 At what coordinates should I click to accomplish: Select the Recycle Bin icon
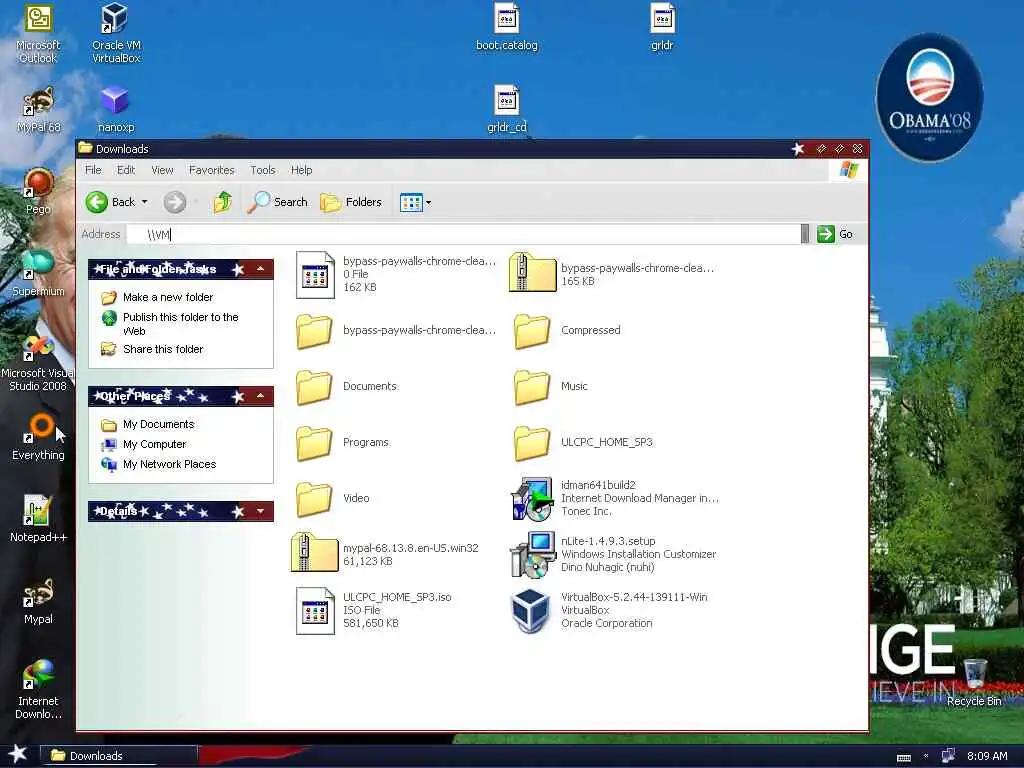[974, 682]
